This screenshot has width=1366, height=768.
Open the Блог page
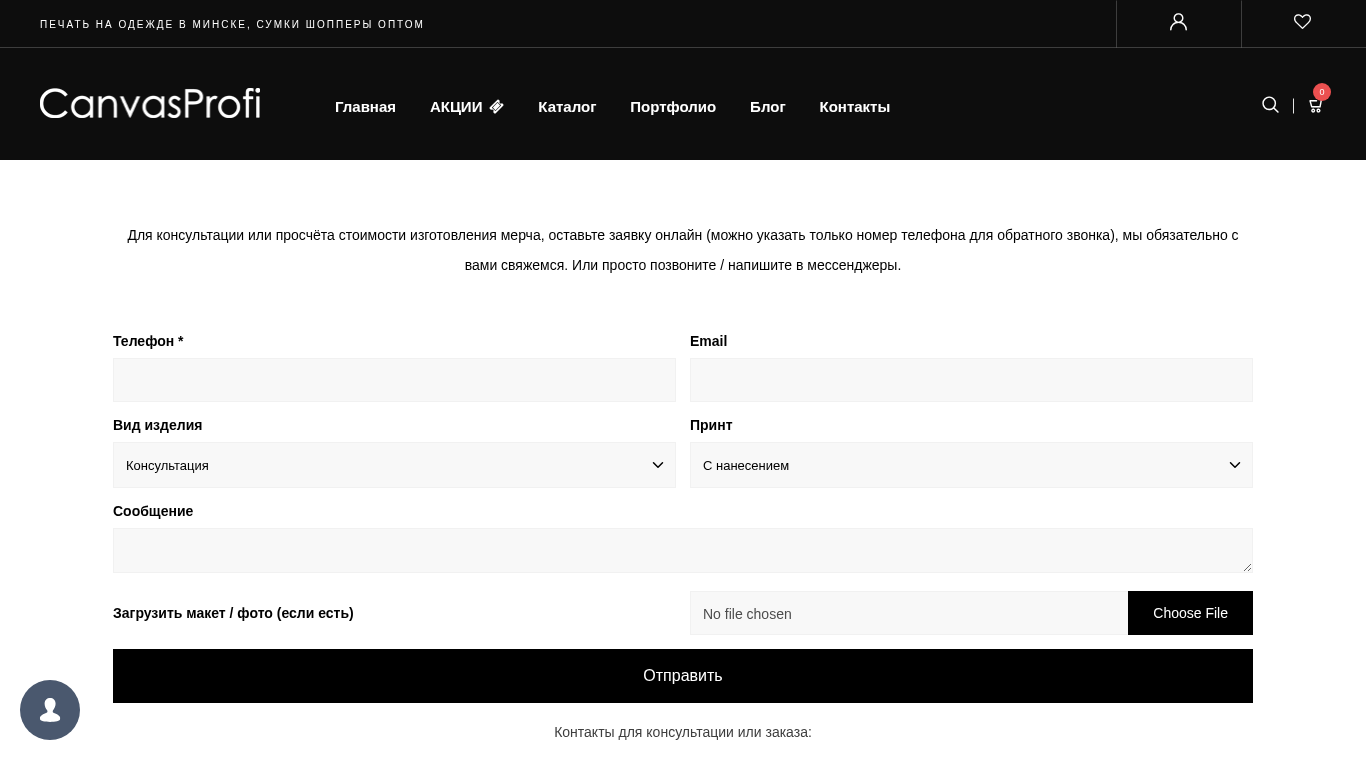coord(768,106)
